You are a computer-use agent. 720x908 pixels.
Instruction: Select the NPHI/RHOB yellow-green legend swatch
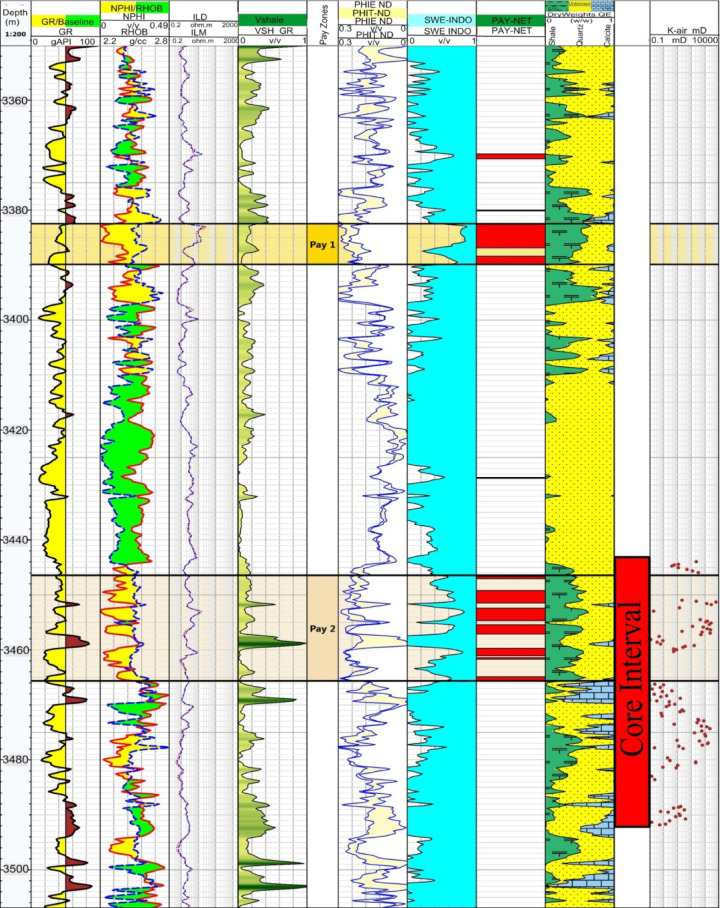point(136,8)
